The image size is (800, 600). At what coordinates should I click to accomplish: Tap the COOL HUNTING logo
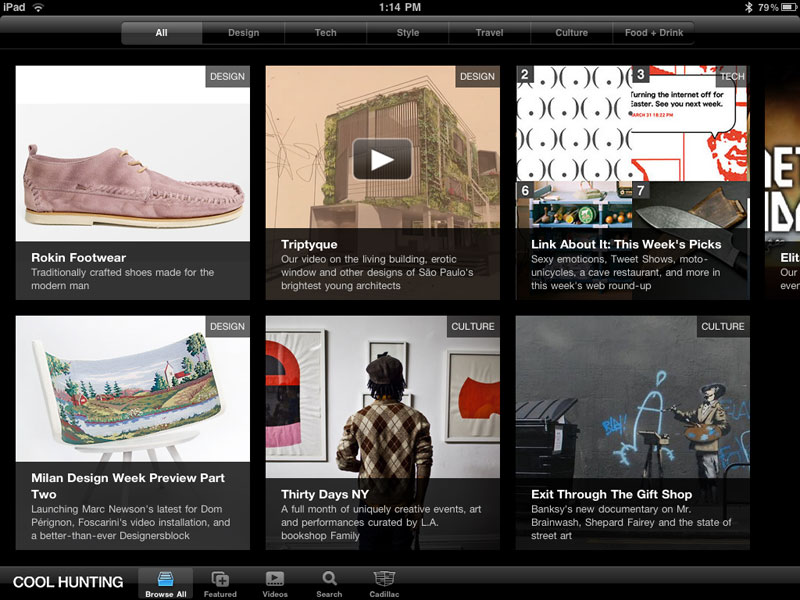click(x=68, y=582)
